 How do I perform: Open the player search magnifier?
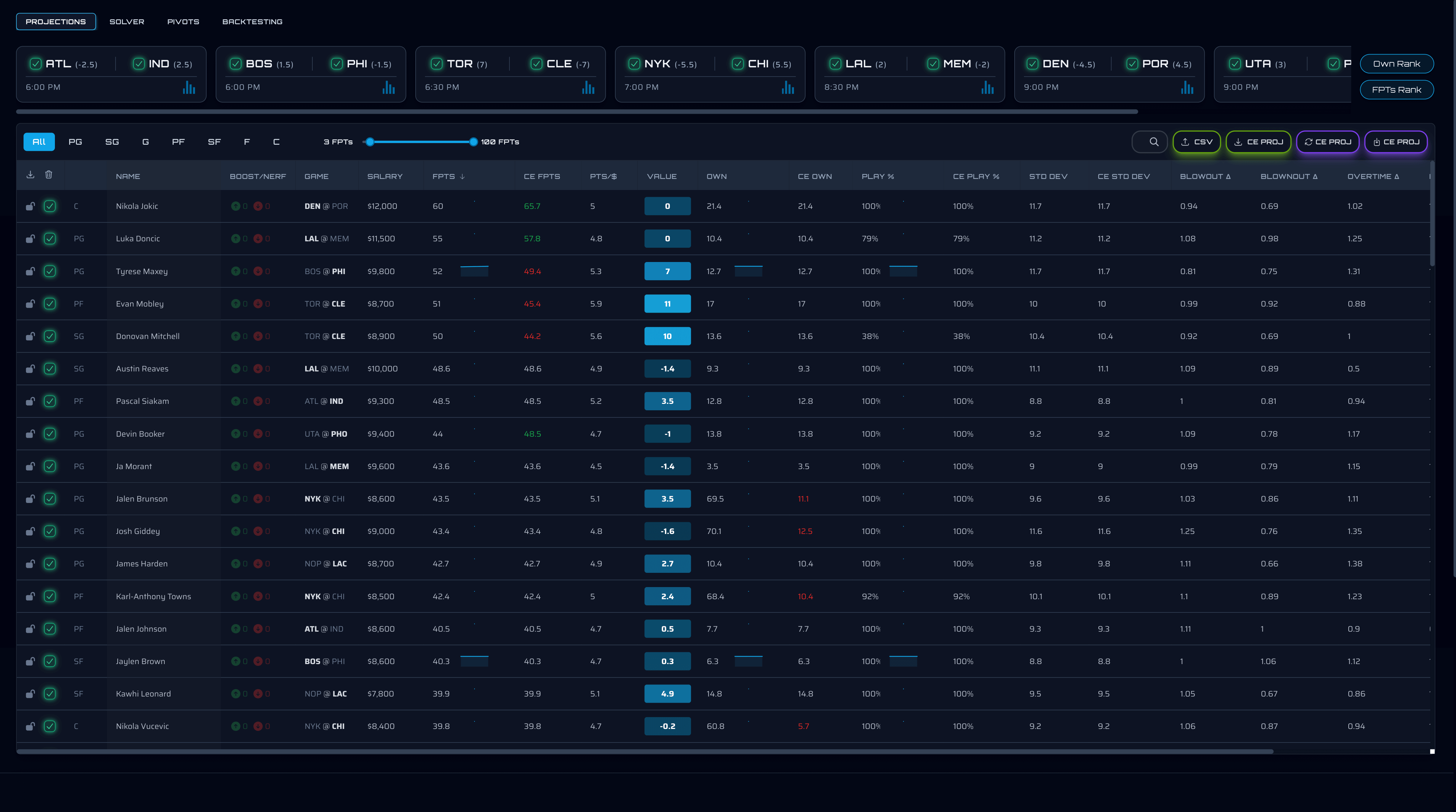pos(1154,142)
